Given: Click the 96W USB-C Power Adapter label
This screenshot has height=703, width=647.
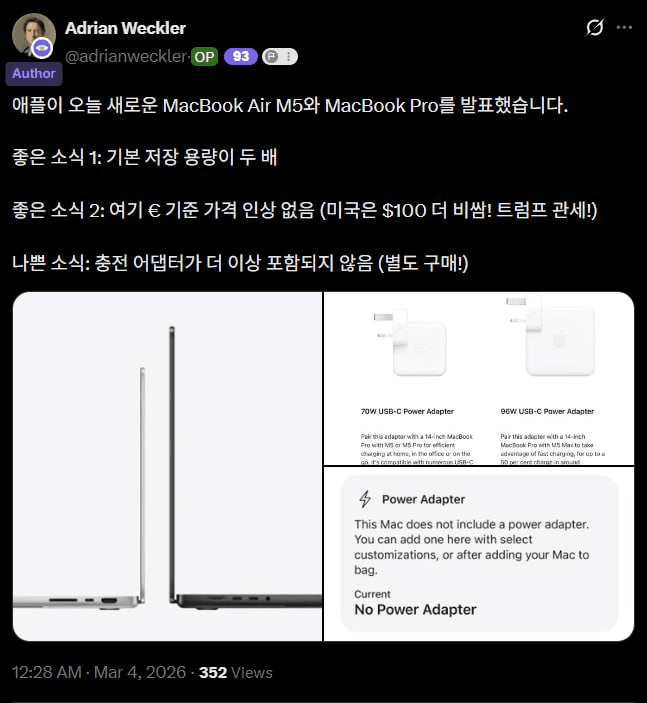Looking at the screenshot, I should click(547, 411).
